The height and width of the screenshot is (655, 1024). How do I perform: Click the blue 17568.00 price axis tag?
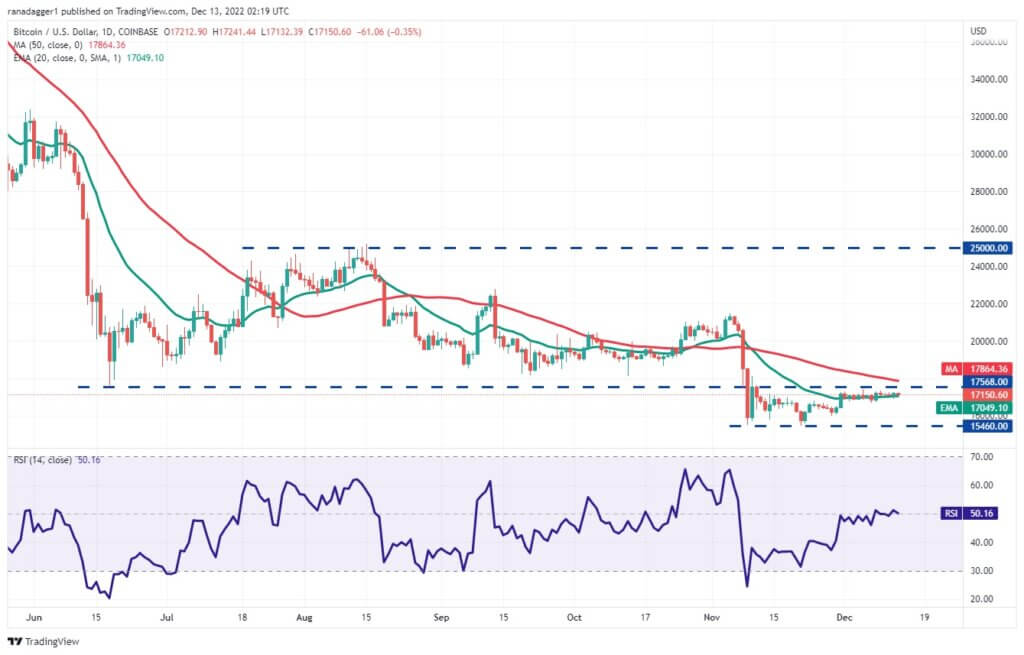coord(988,382)
